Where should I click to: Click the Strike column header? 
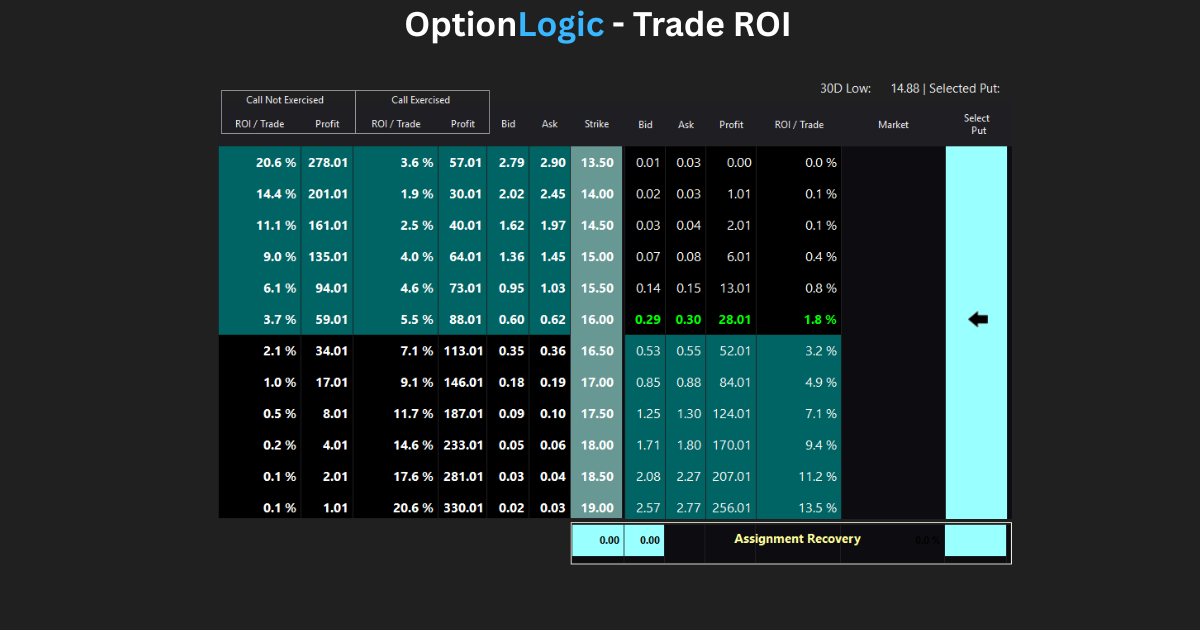point(597,124)
